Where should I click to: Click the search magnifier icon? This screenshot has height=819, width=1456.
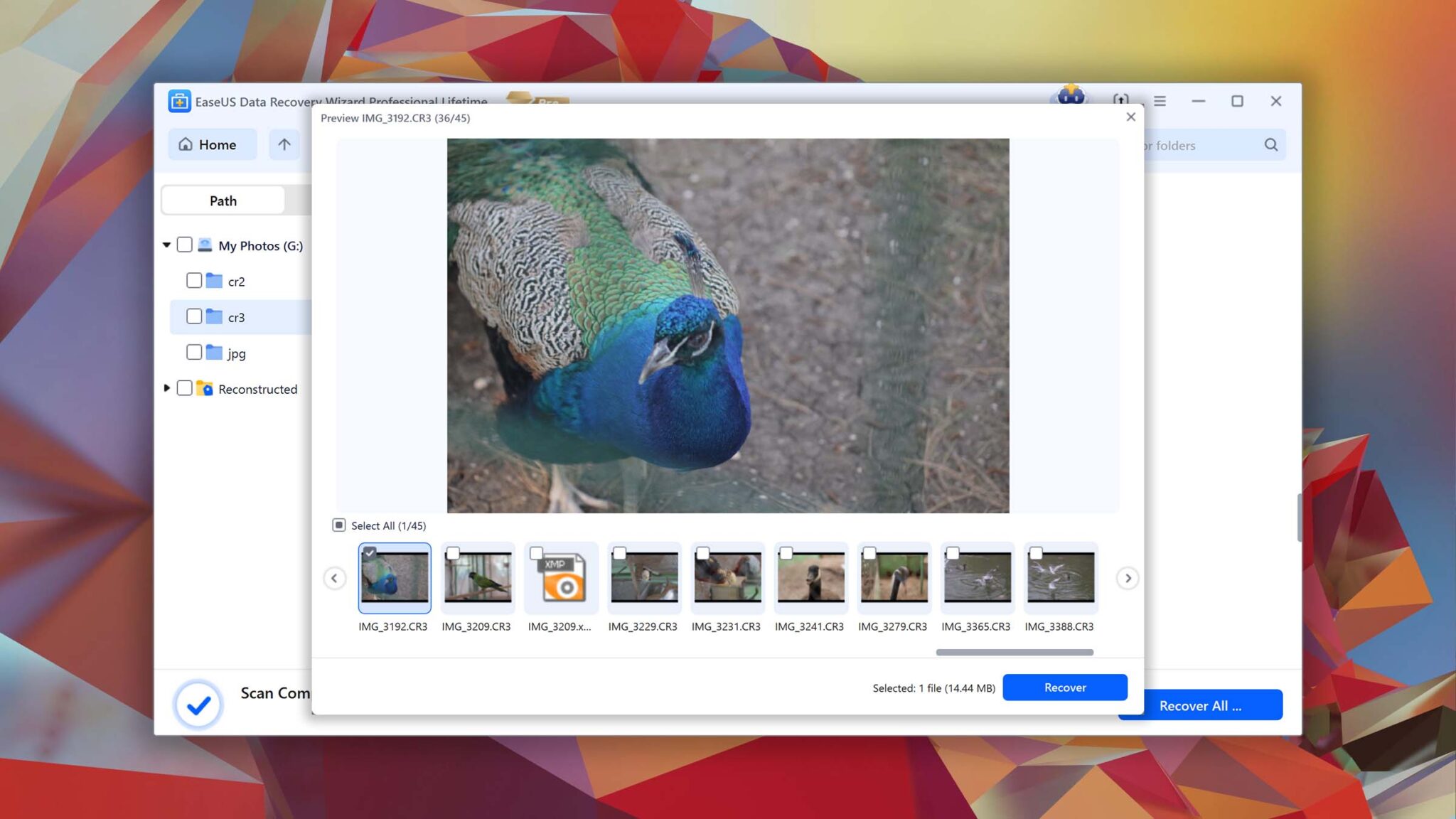click(1270, 145)
